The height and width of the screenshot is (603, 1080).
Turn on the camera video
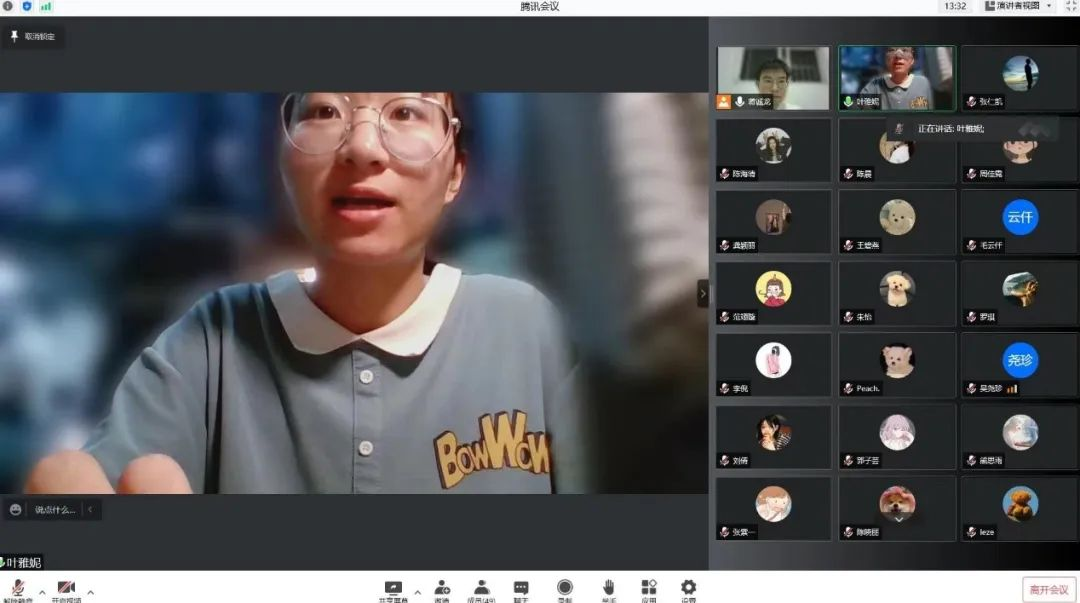coord(66,589)
